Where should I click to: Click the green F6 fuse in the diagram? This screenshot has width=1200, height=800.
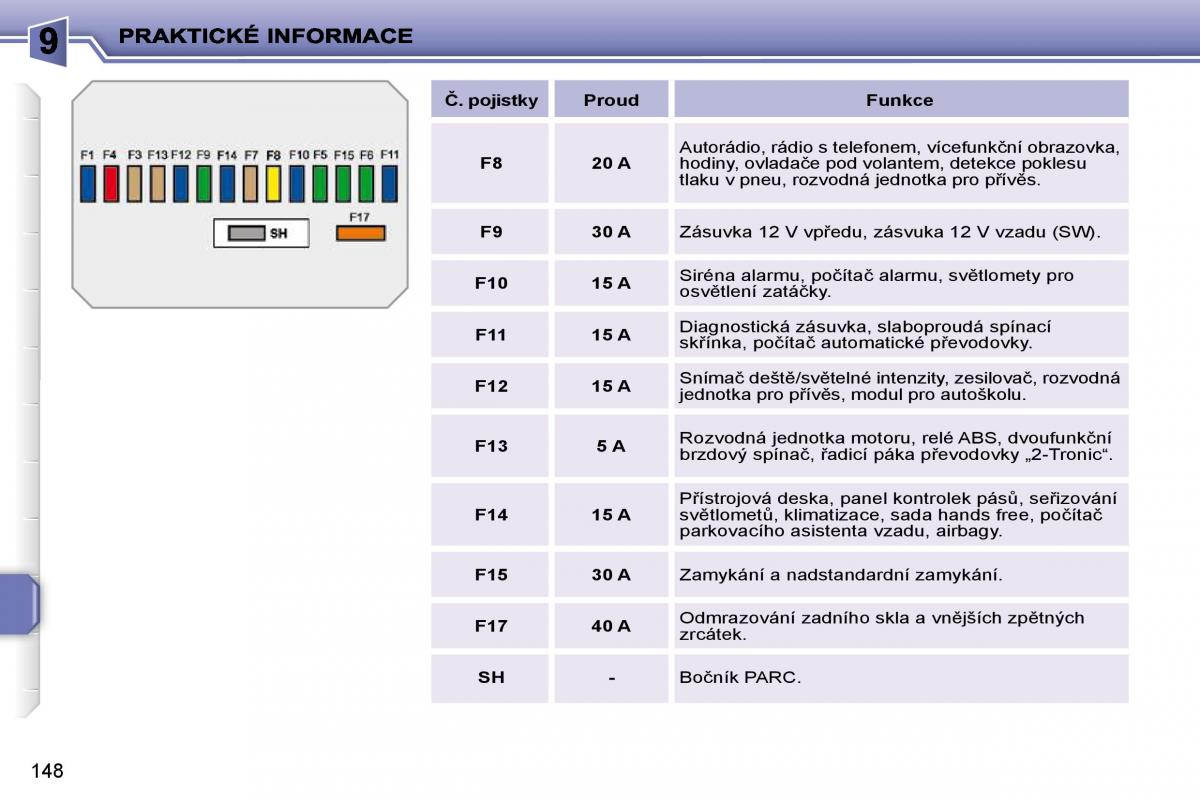coord(366,184)
